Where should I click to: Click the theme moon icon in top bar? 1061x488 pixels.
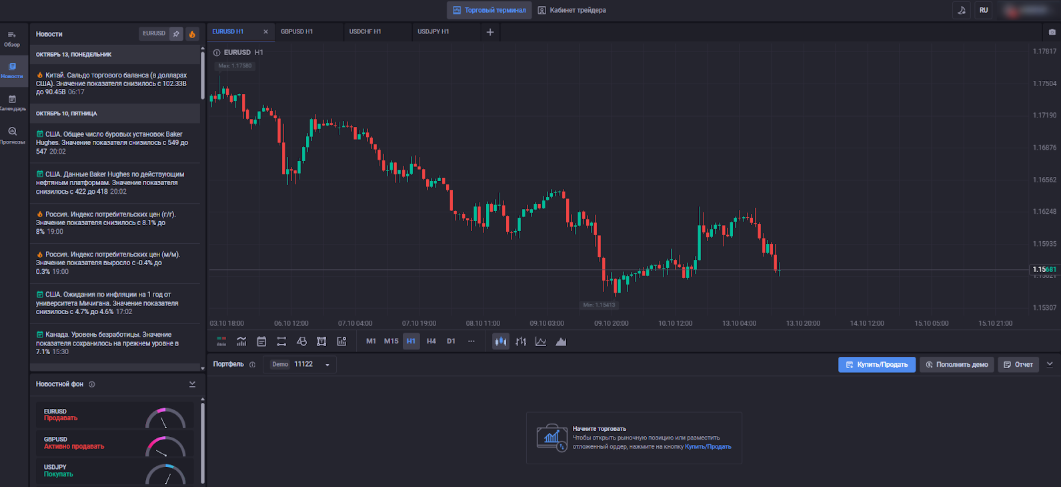tap(961, 10)
